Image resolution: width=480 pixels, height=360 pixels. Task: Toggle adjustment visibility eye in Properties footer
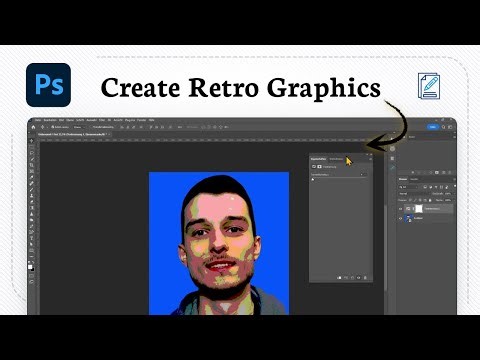coord(359,277)
